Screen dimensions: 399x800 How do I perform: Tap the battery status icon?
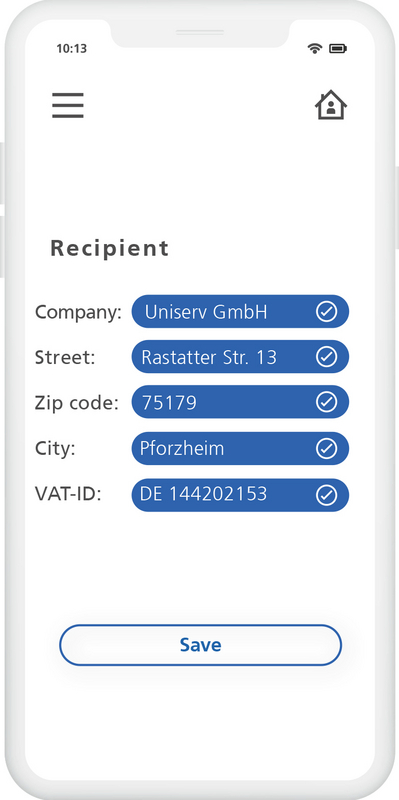(x=338, y=48)
